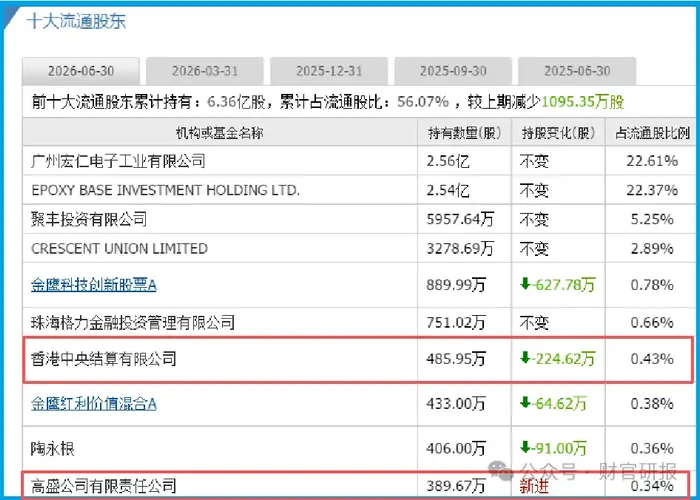Select 香港中央结算有限公司 row name

pos(104,358)
